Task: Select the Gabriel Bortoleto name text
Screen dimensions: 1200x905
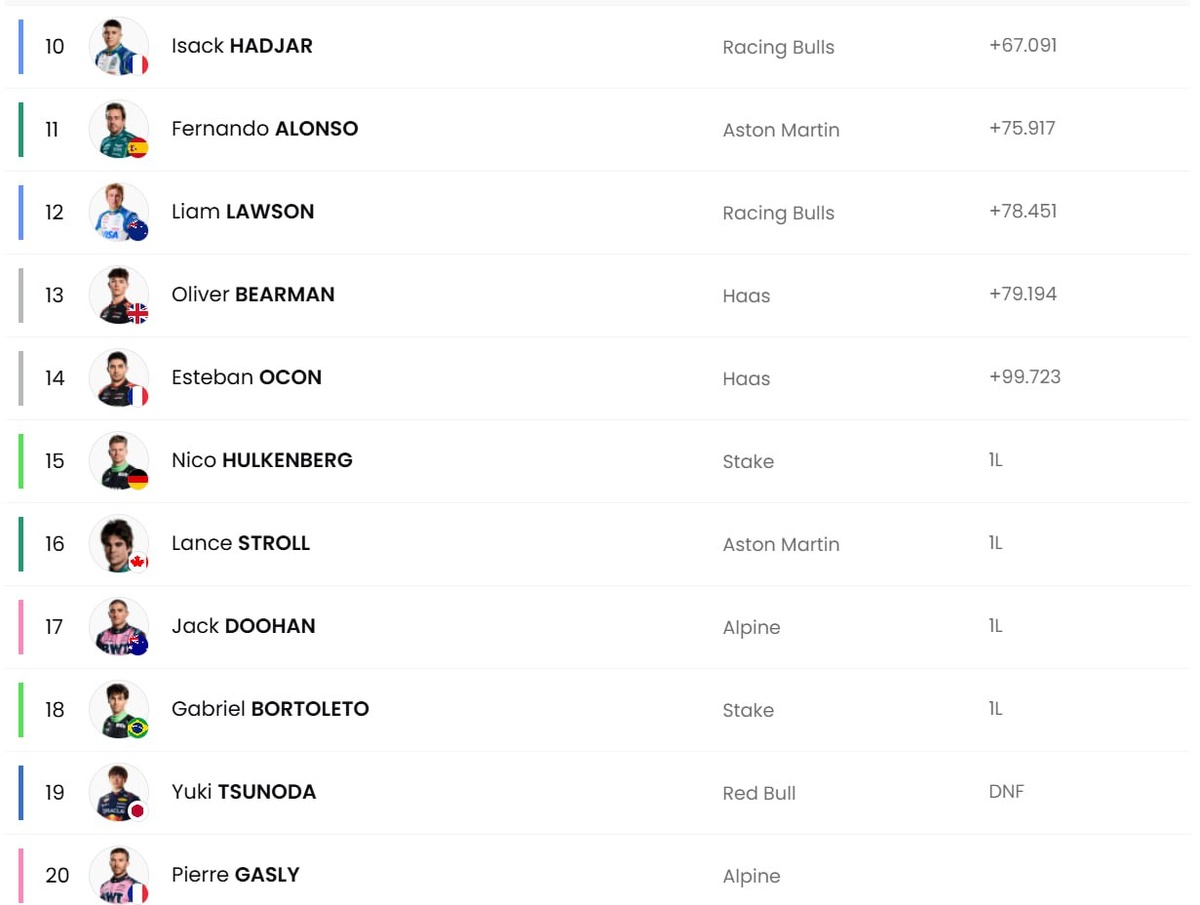Action: point(270,709)
